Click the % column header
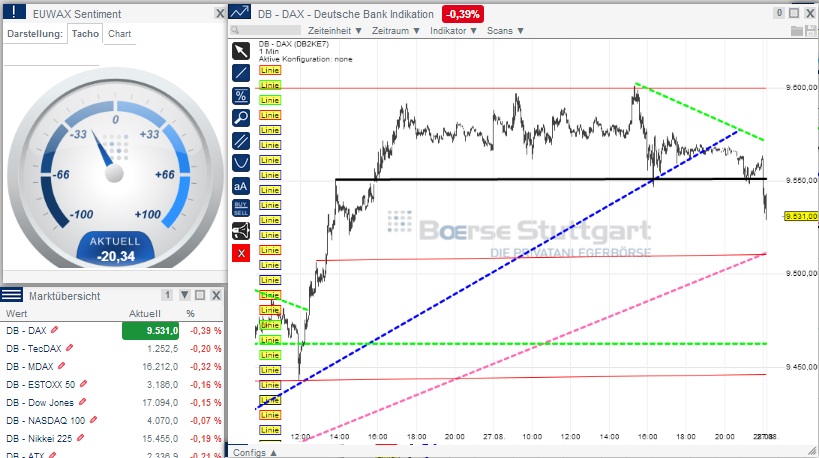Screen dimensions: 819x458 point(191,313)
